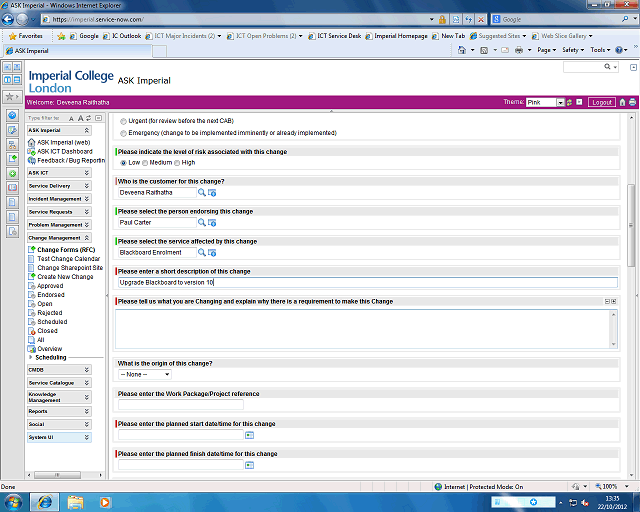Choose the Emergency change radio option

tap(123, 132)
